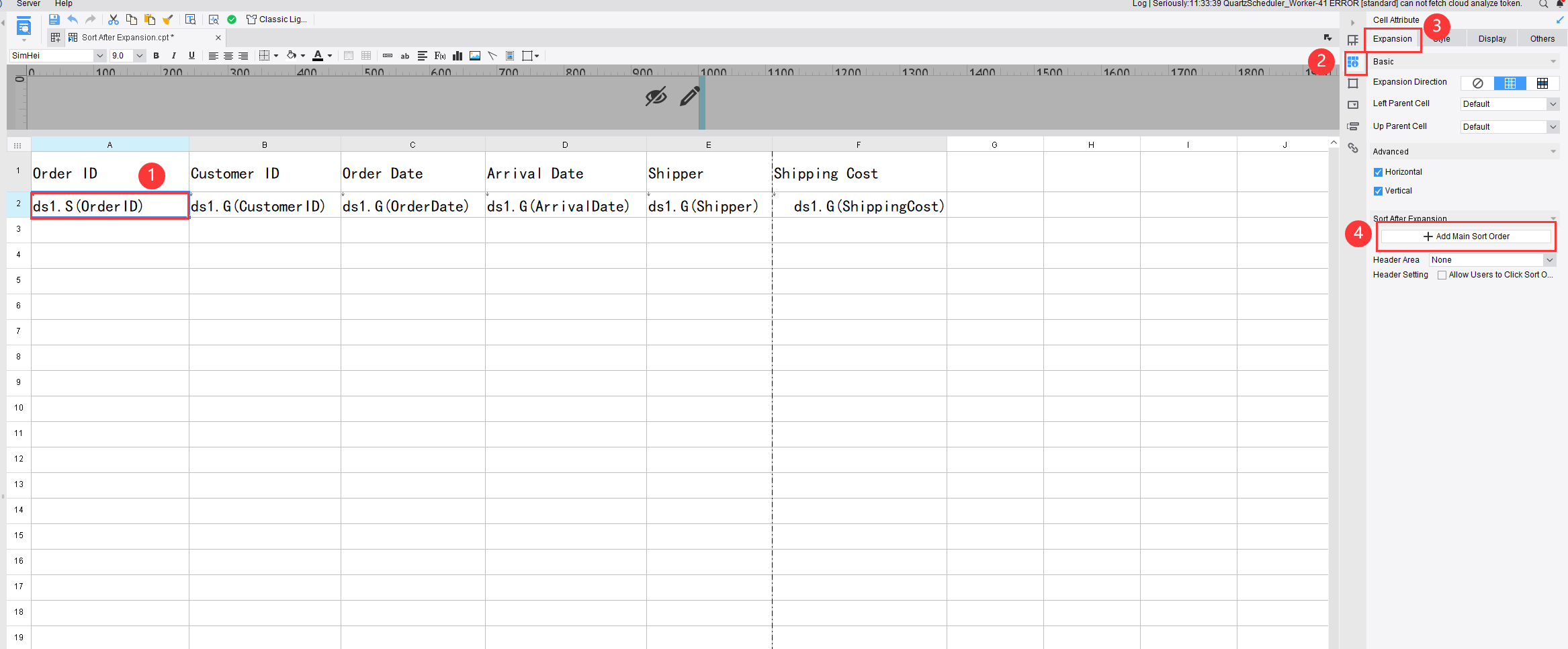Insert an image with the picture icon
This screenshot has width=1568, height=649.
point(475,56)
